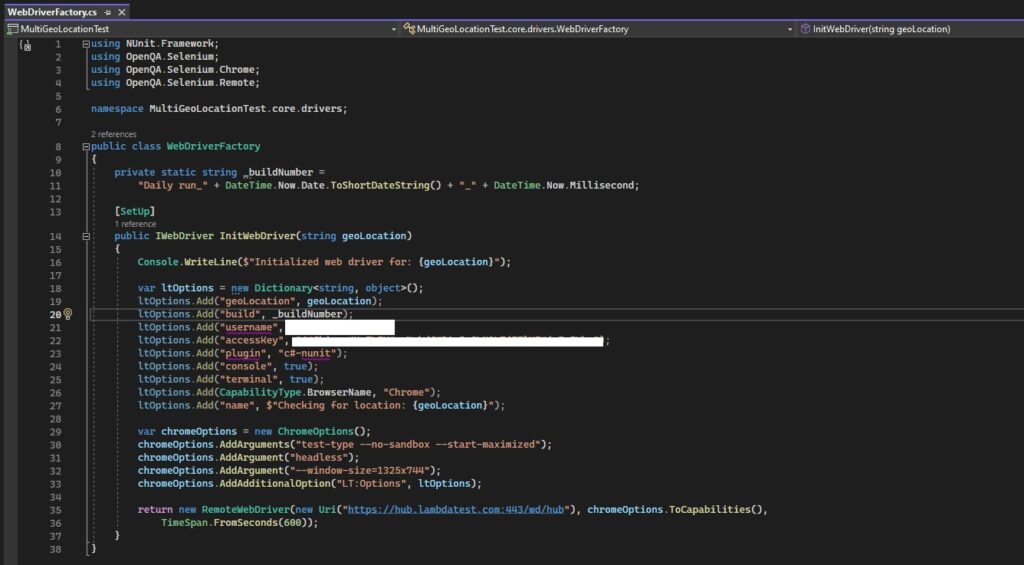Viewport: 1024px width, 565px height.
Task: Open the MultiGeoLocationTest project dropdown
Action: click(393, 29)
